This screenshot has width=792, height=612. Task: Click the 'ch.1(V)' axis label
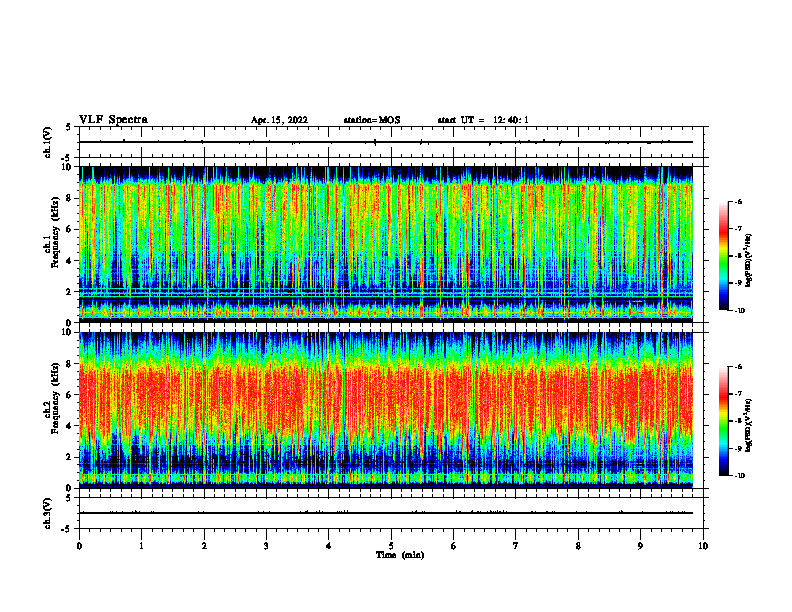[x=47, y=142]
